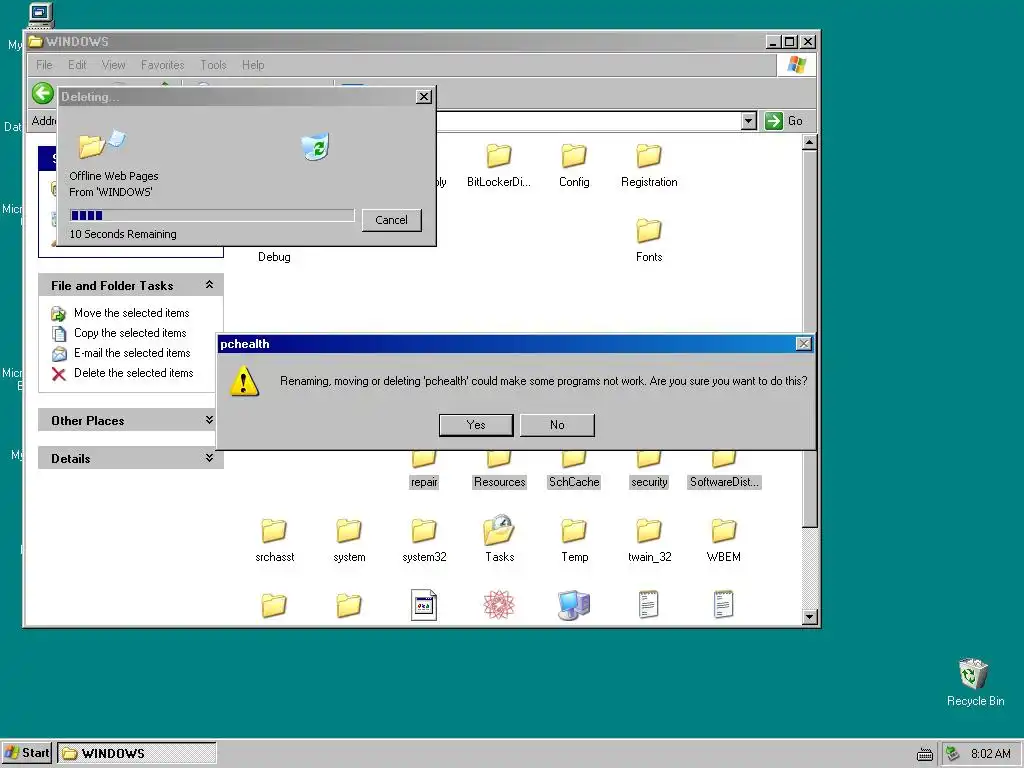Click the SchCache folder label
Viewport: 1024px width, 768px height.
(574, 482)
